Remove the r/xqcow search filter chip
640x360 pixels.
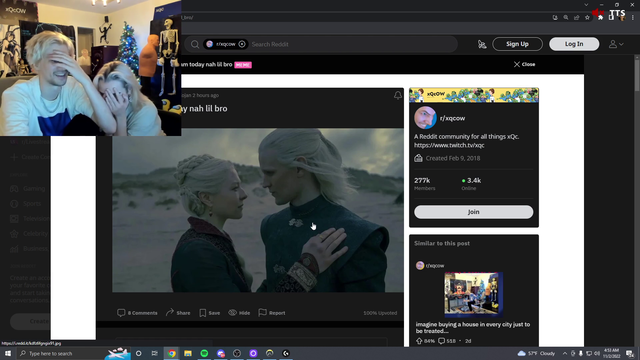tap(242, 44)
